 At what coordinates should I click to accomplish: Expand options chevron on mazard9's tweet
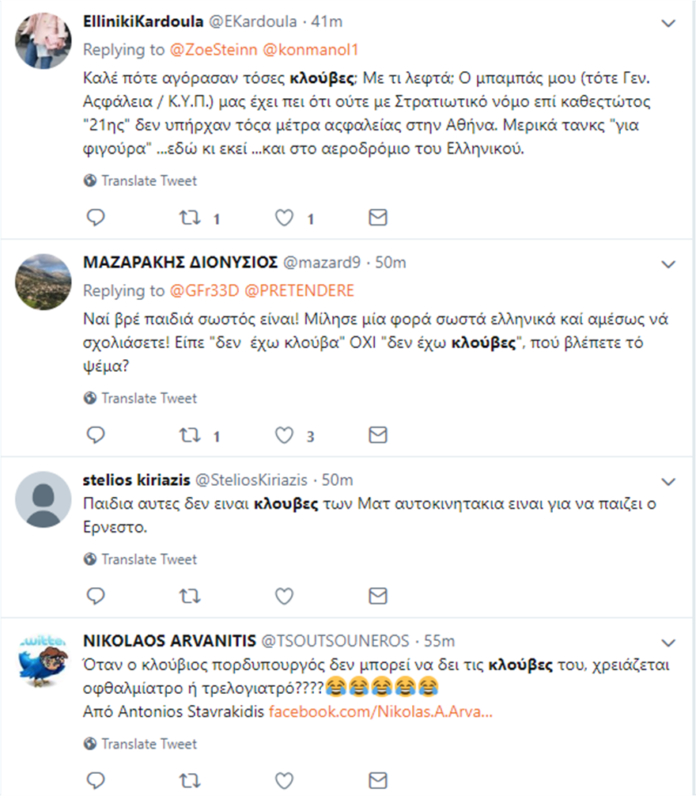(669, 263)
